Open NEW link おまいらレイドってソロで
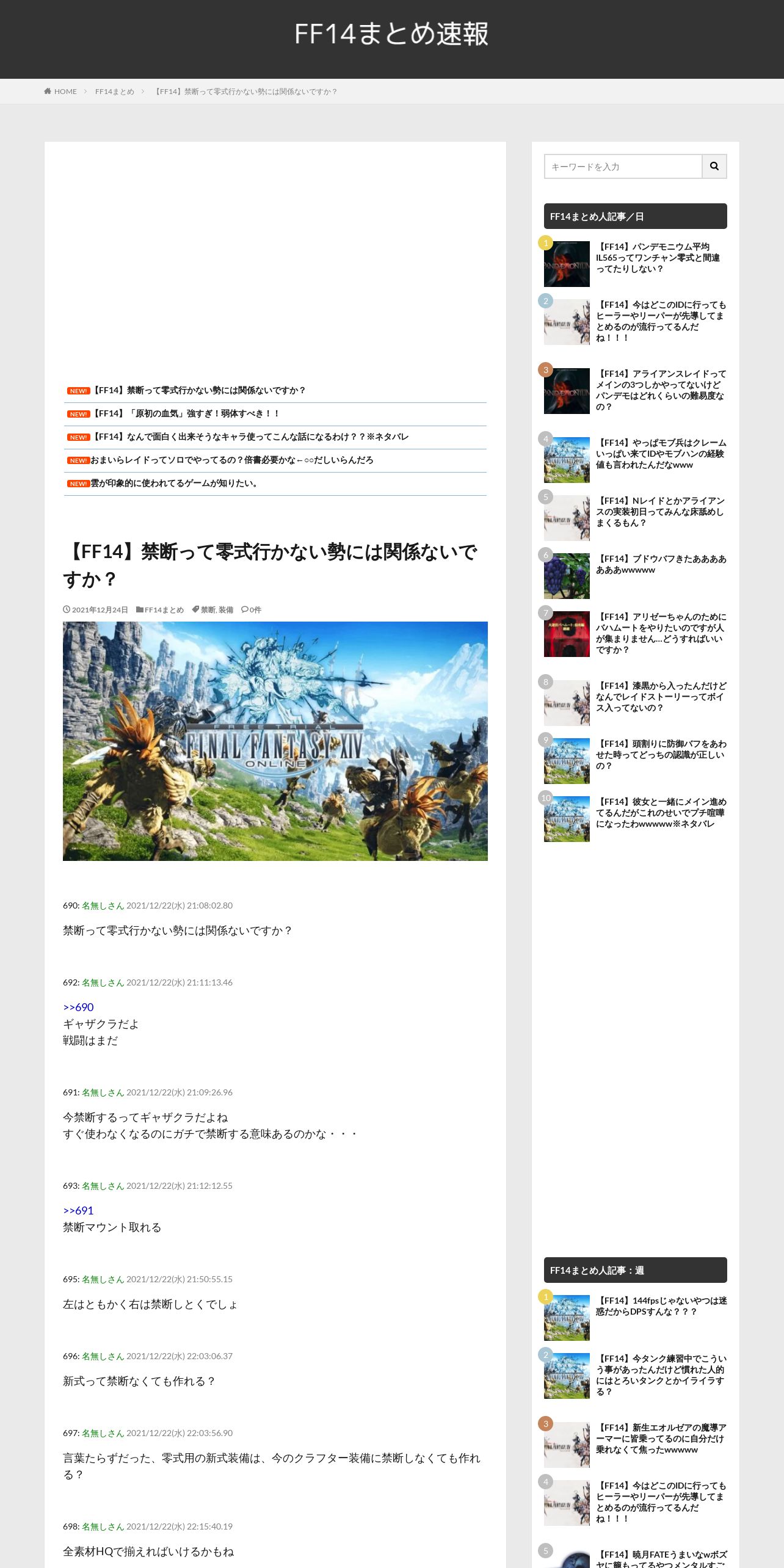784x1568 pixels. [232, 460]
